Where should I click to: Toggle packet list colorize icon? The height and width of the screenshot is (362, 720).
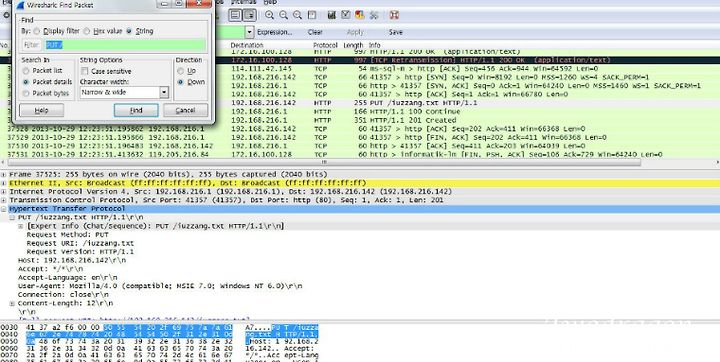(x=236, y=15)
